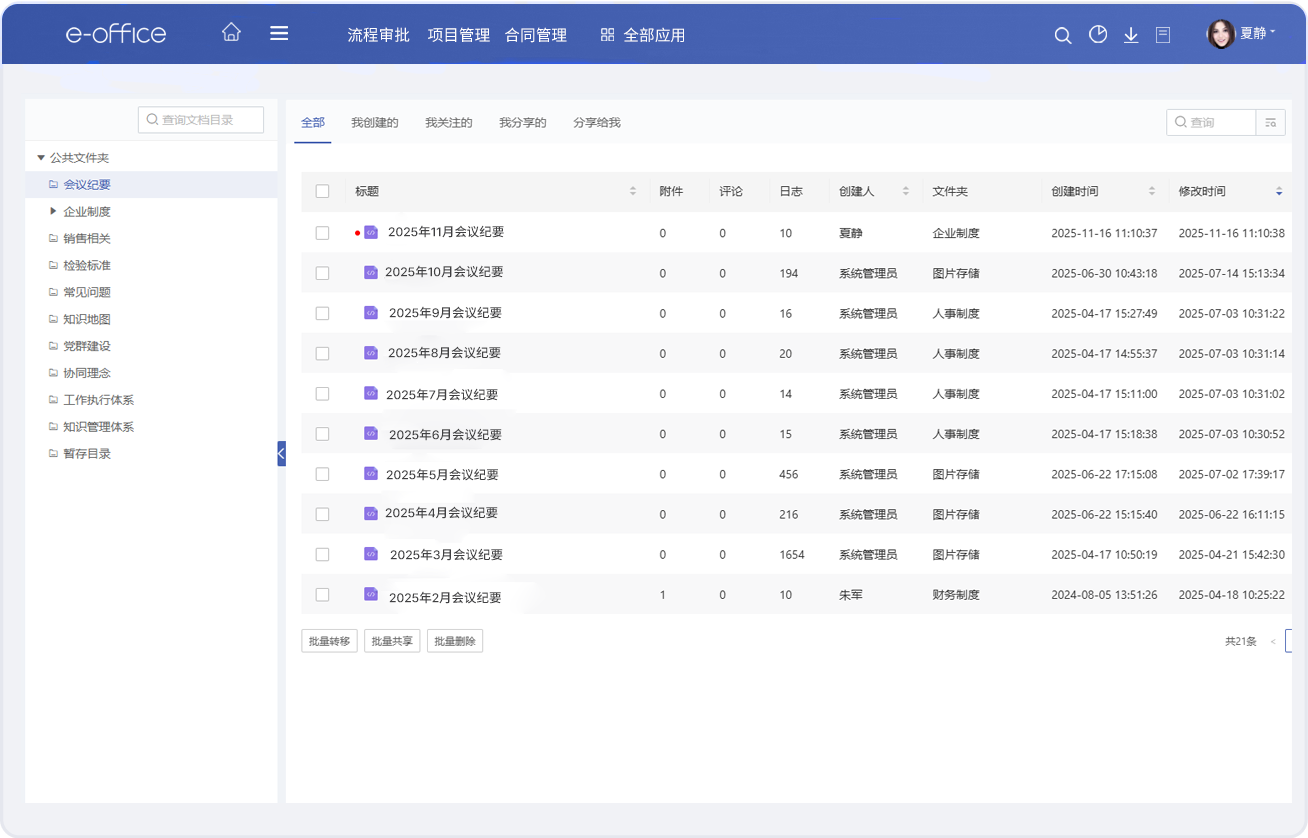This screenshot has height=838, width=1308.
Task: Open the 合同管理 menu item
Action: 536,35
